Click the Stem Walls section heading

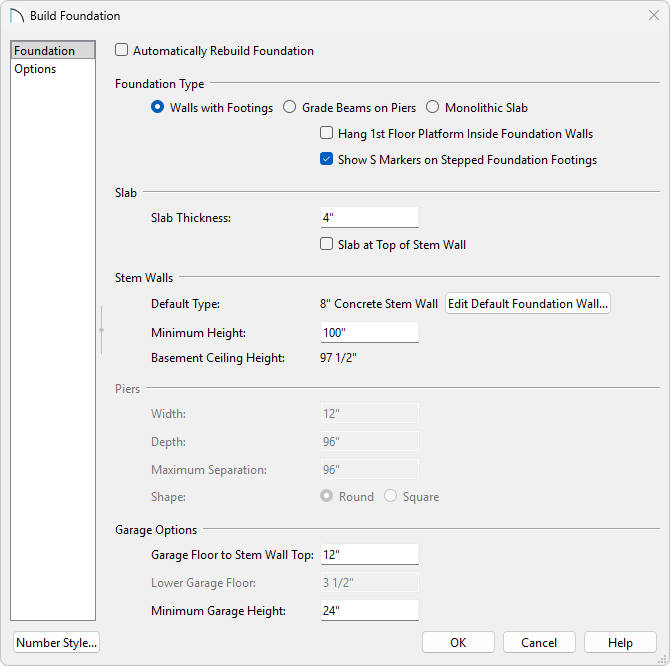[x=144, y=278]
